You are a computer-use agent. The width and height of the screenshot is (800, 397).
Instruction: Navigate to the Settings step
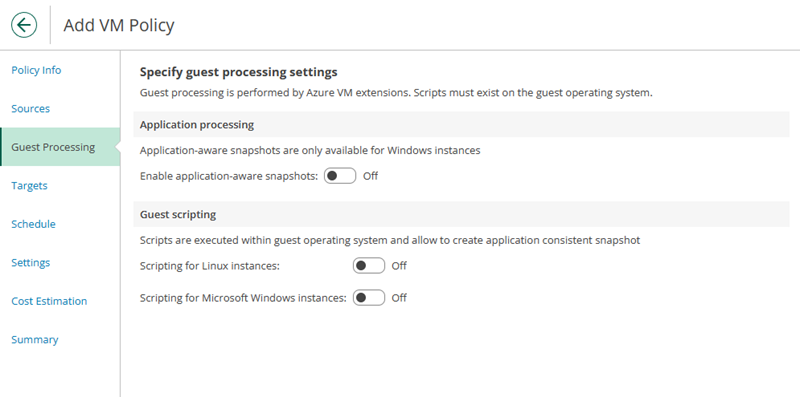point(31,262)
